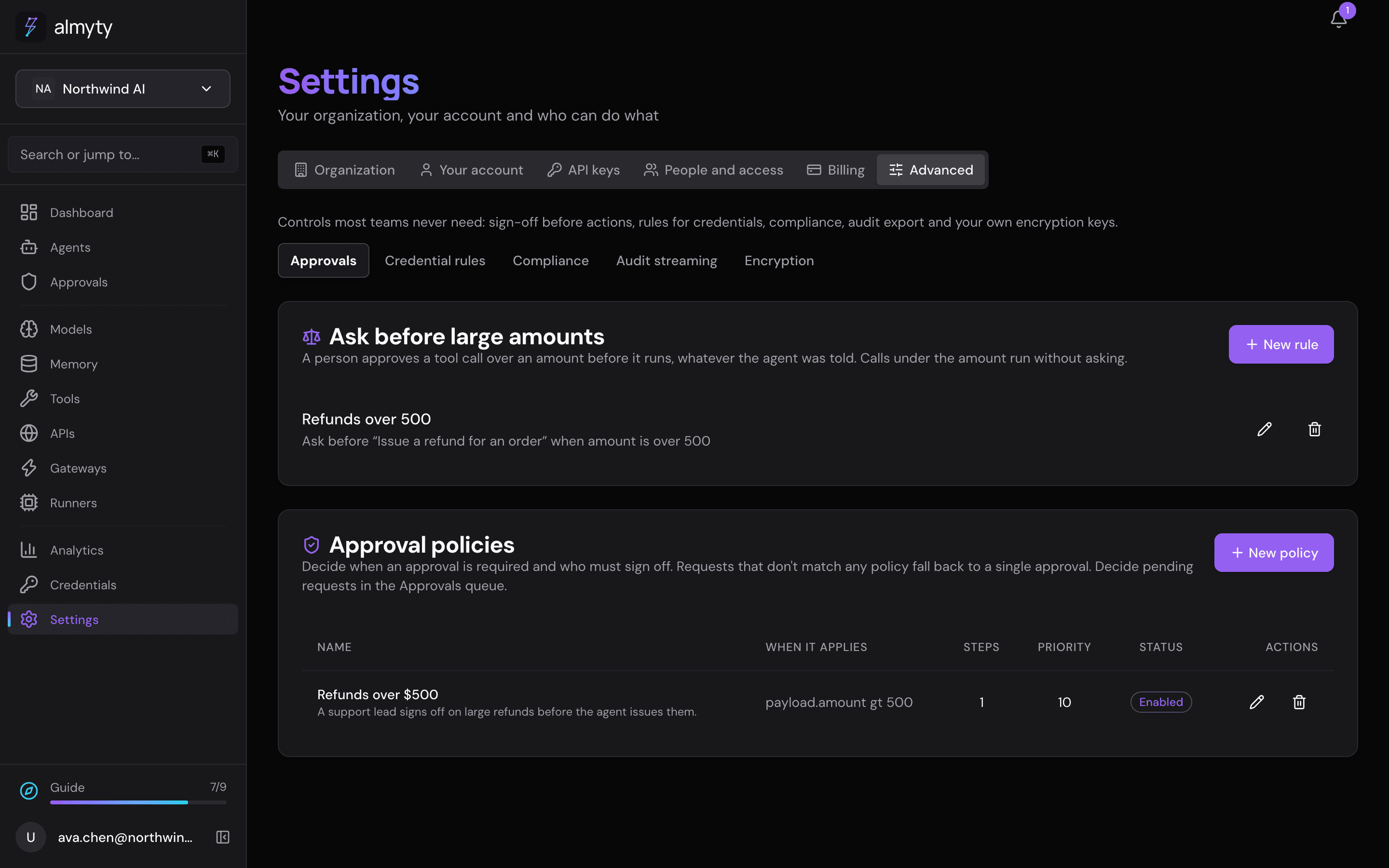The image size is (1389, 868).
Task: Switch to the Your account tab
Action: (471, 170)
